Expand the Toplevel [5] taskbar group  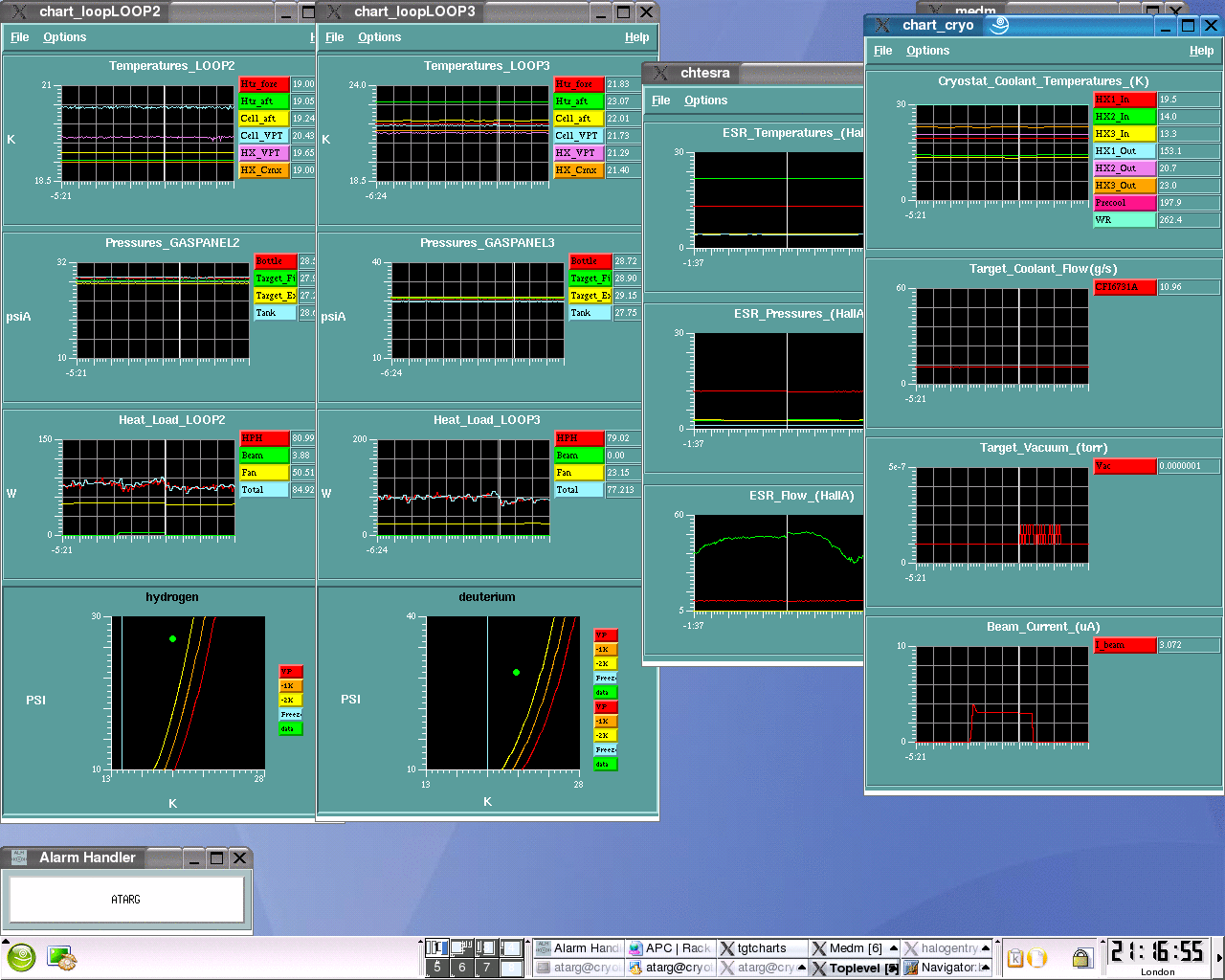coord(855,968)
